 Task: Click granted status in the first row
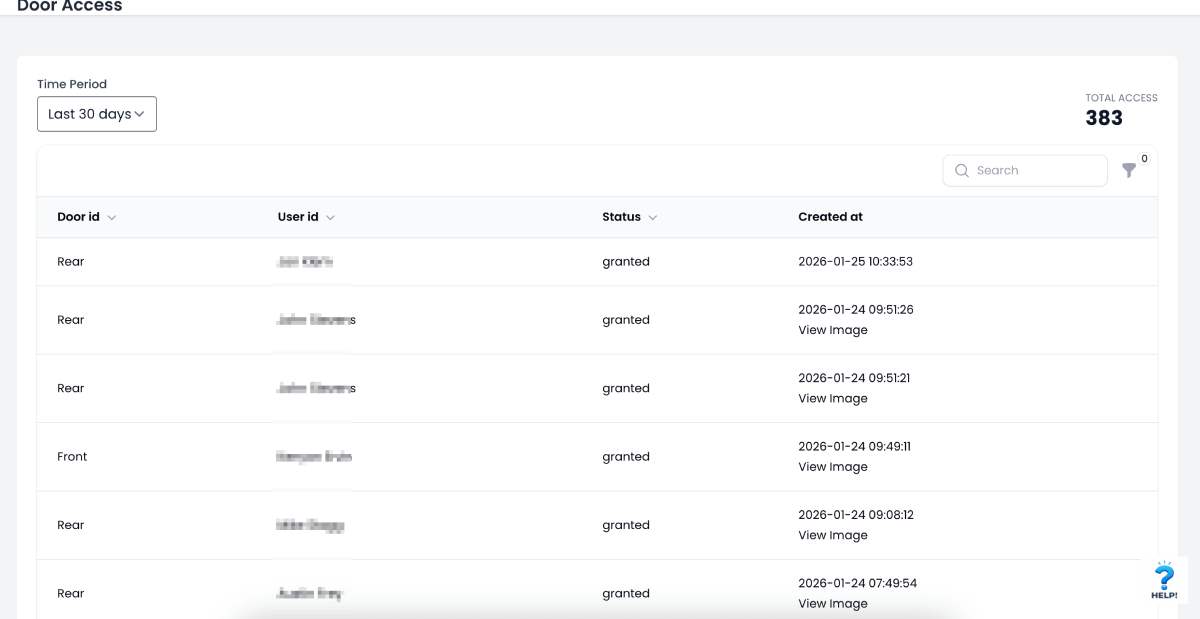626,262
